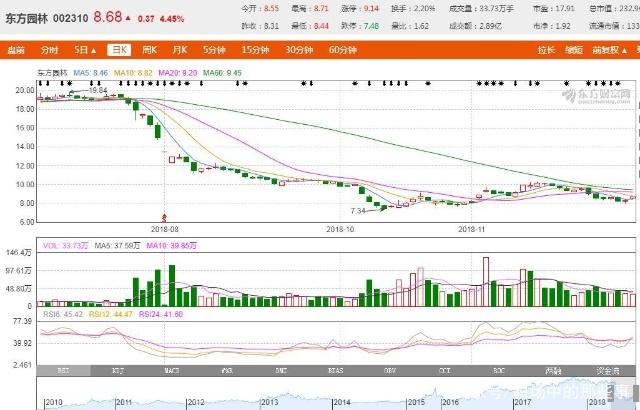Jump to 2015 in the overview timeline

point(416,402)
